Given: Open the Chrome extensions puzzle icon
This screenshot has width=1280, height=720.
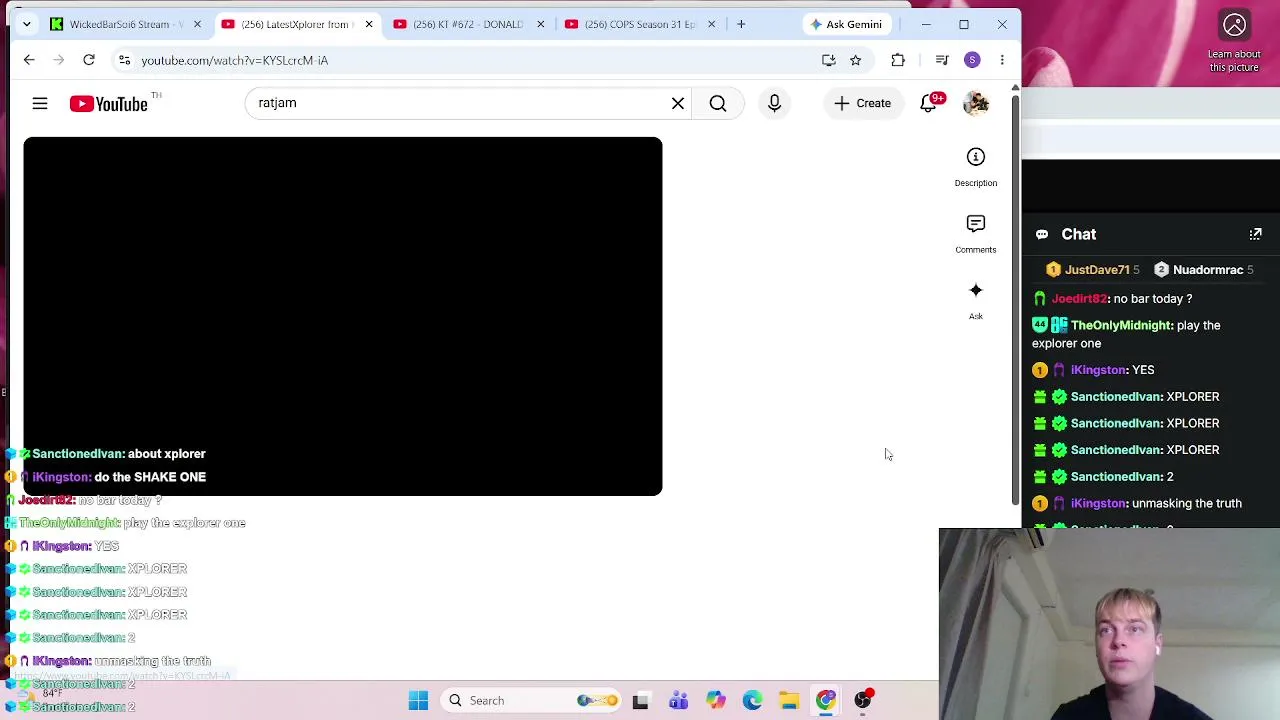Looking at the screenshot, I should [898, 60].
